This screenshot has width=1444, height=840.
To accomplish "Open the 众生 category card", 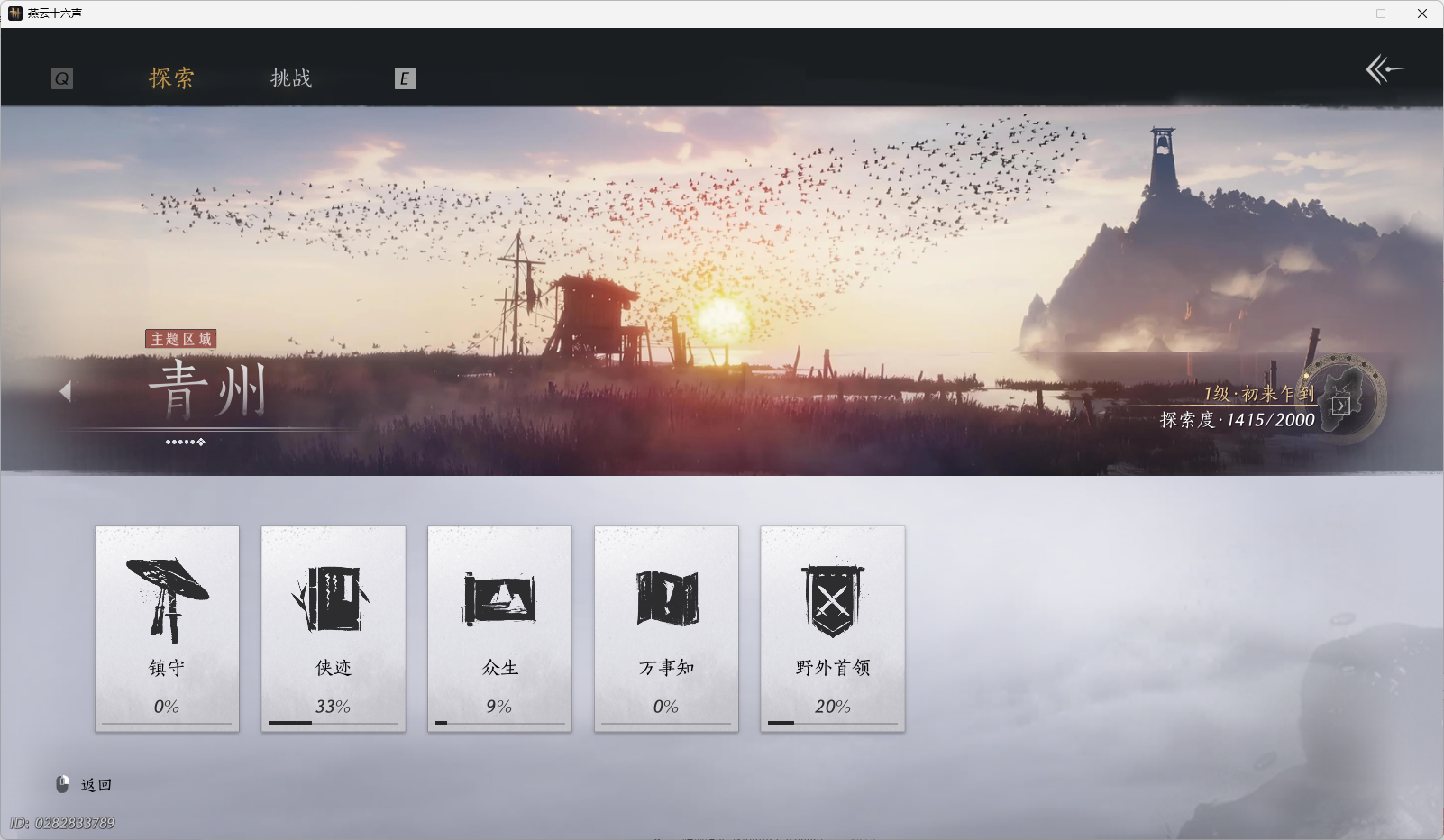I will click(x=498, y=628).
